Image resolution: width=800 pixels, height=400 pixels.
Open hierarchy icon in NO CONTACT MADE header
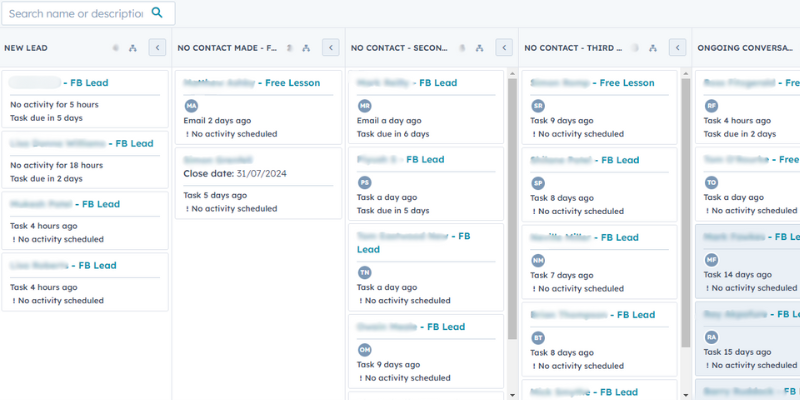pyautogui.click(x=306, y=48)
